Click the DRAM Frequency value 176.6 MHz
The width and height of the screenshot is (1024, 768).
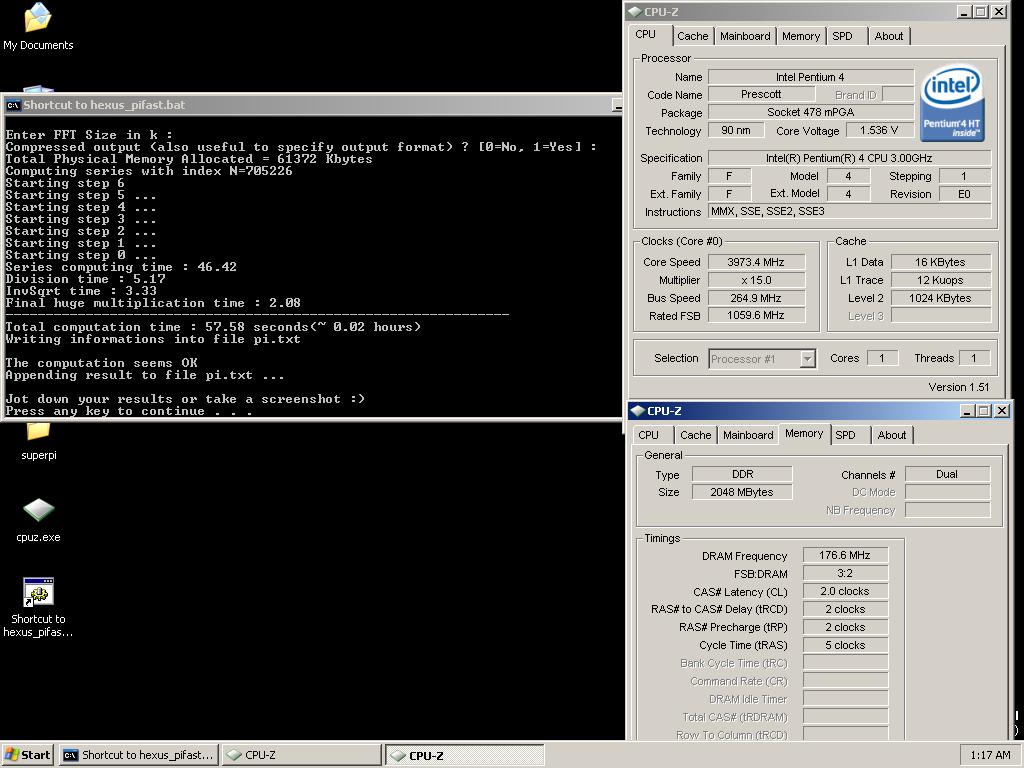click(845, 555)
